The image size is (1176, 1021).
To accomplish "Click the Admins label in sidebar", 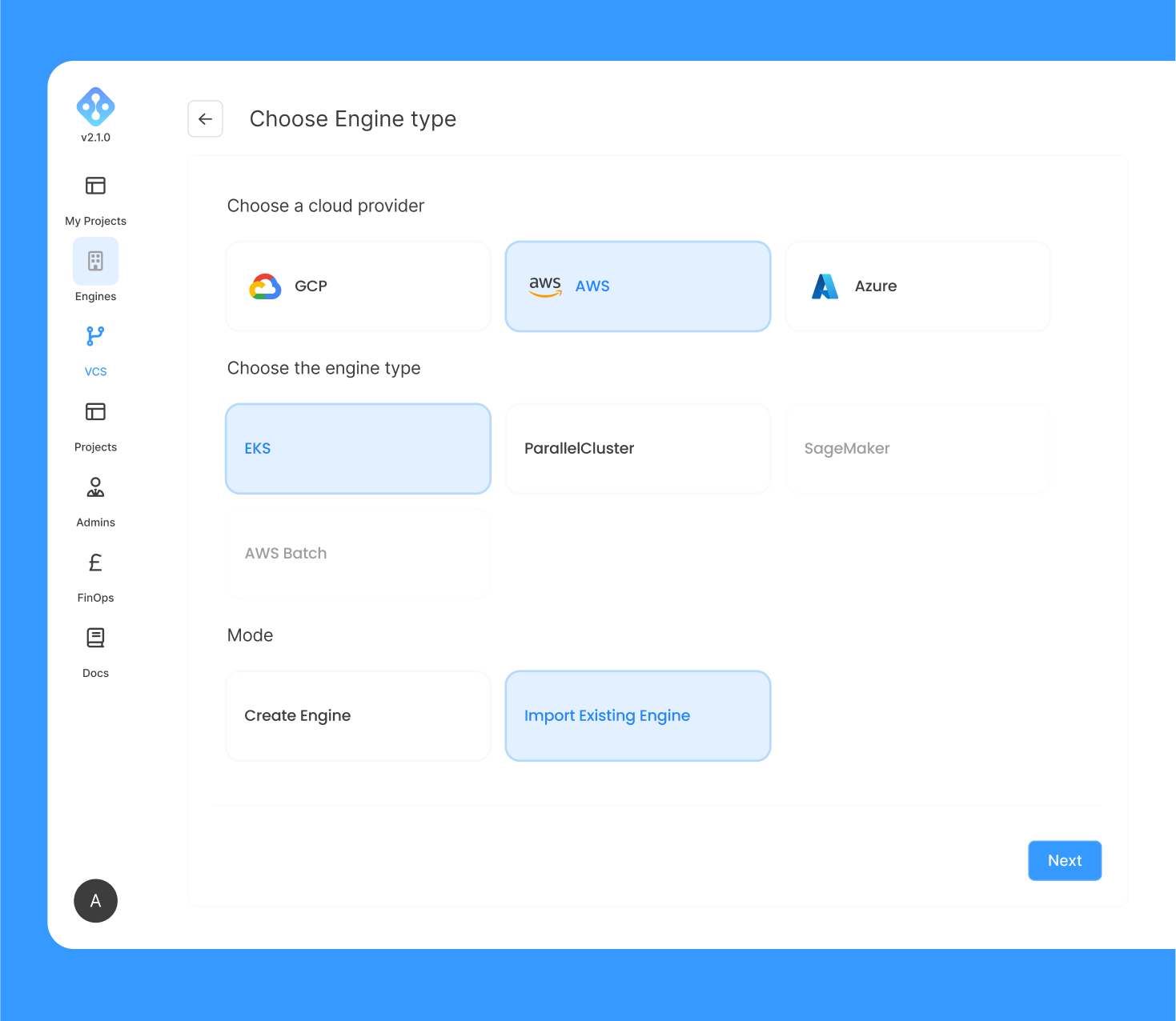I will [95, 523].
